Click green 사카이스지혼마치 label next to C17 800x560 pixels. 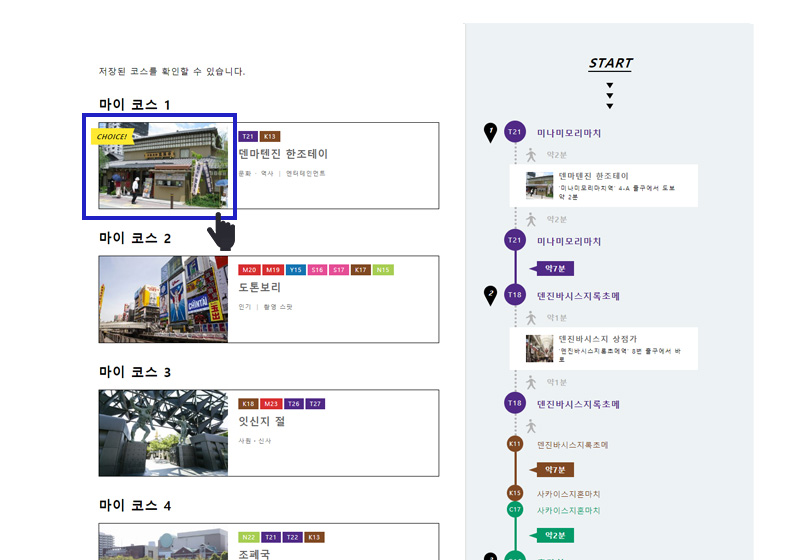tap(568, 511)
